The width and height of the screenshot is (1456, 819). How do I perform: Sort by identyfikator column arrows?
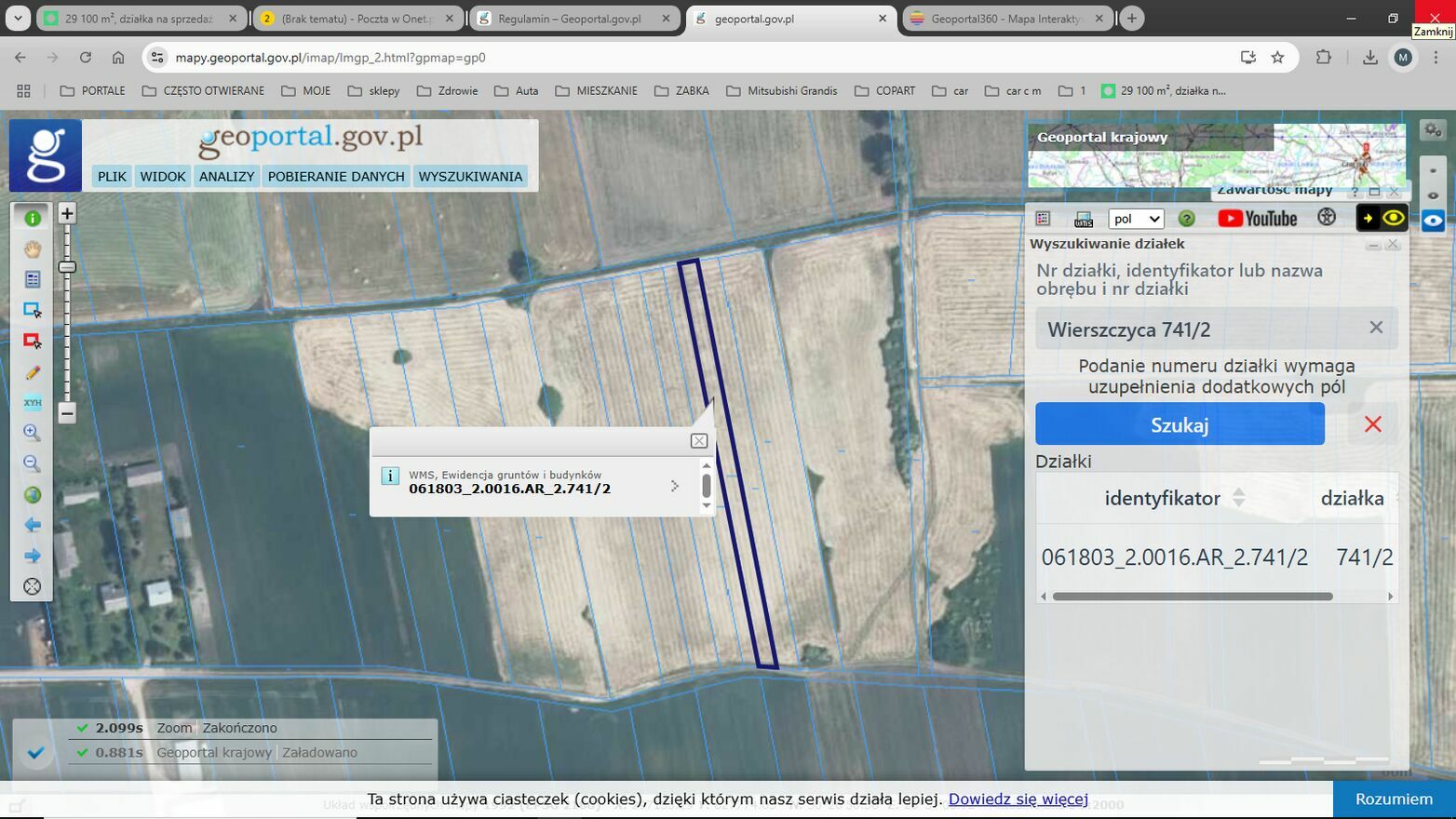pyautogui.click(x=1238, y=498)
